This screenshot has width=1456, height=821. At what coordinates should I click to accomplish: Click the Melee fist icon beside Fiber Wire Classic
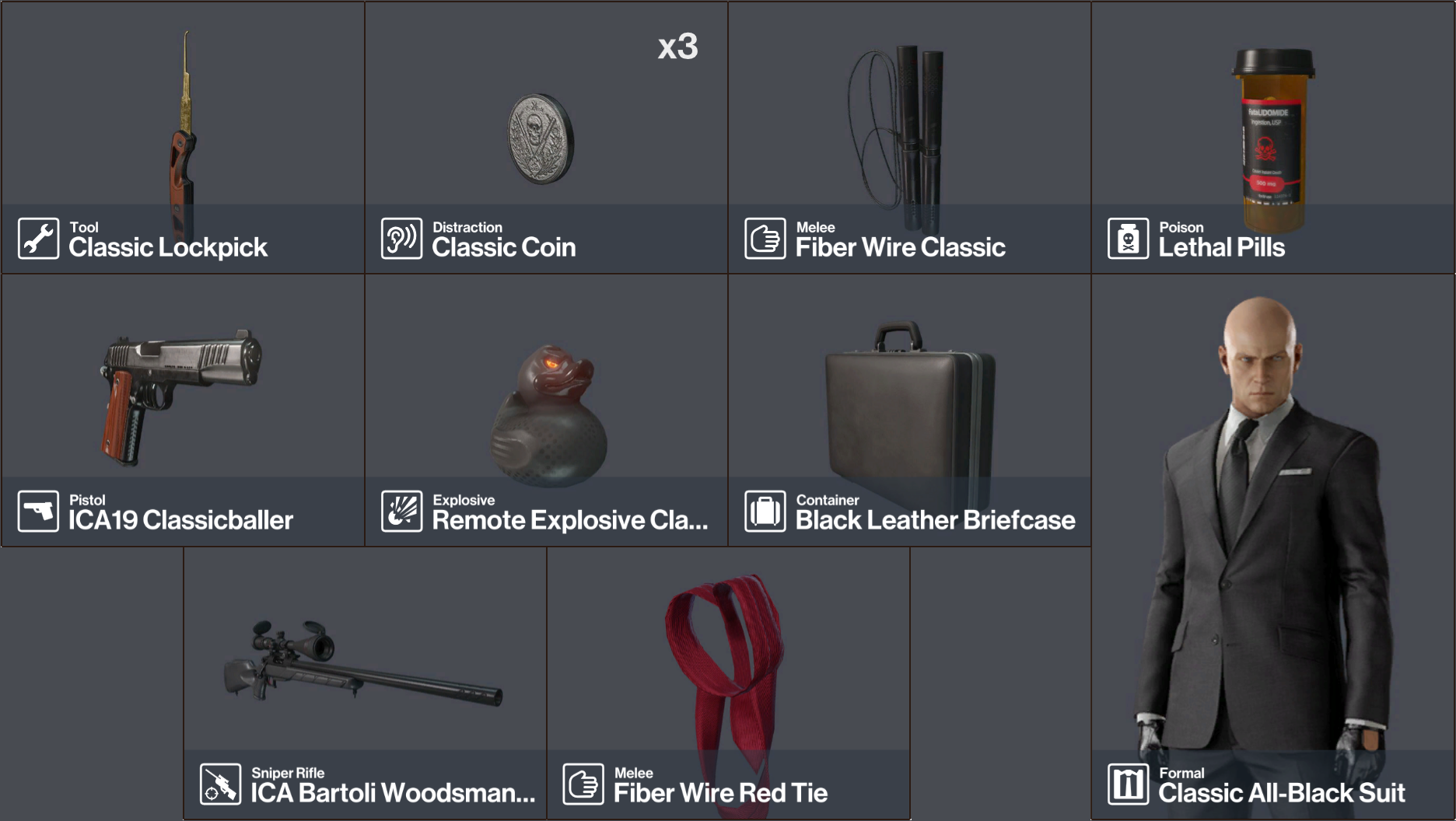tap(765, 239)
